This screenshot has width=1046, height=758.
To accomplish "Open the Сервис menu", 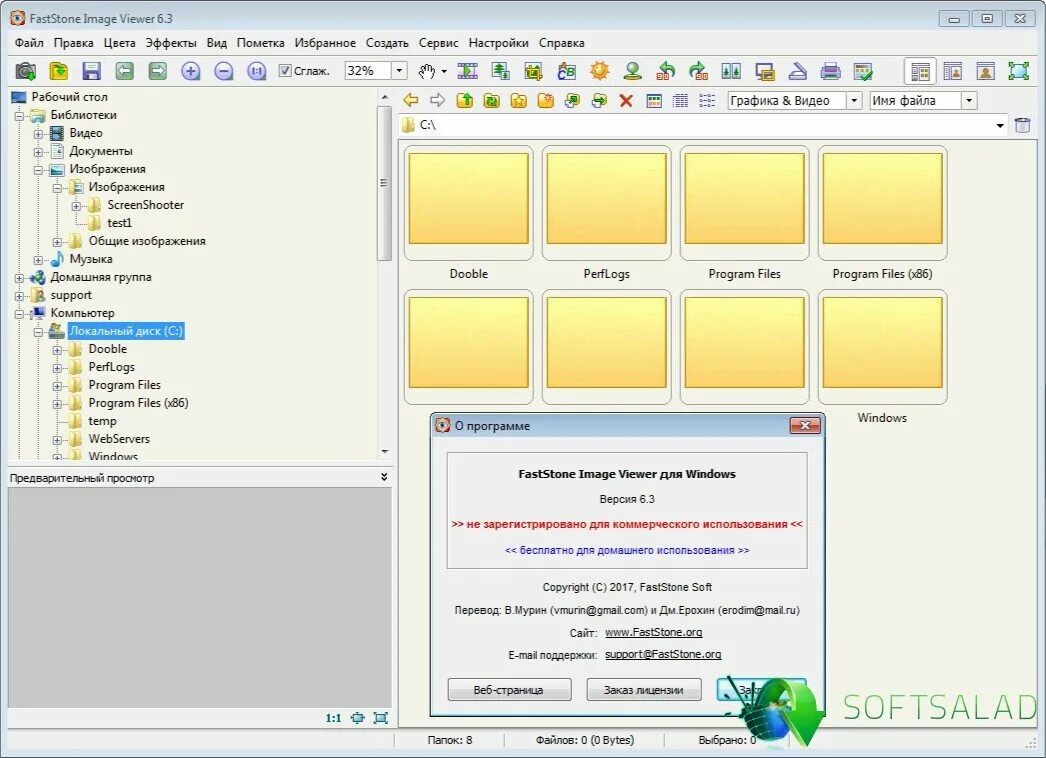I will pyautogui.click(x=438, y=43).
